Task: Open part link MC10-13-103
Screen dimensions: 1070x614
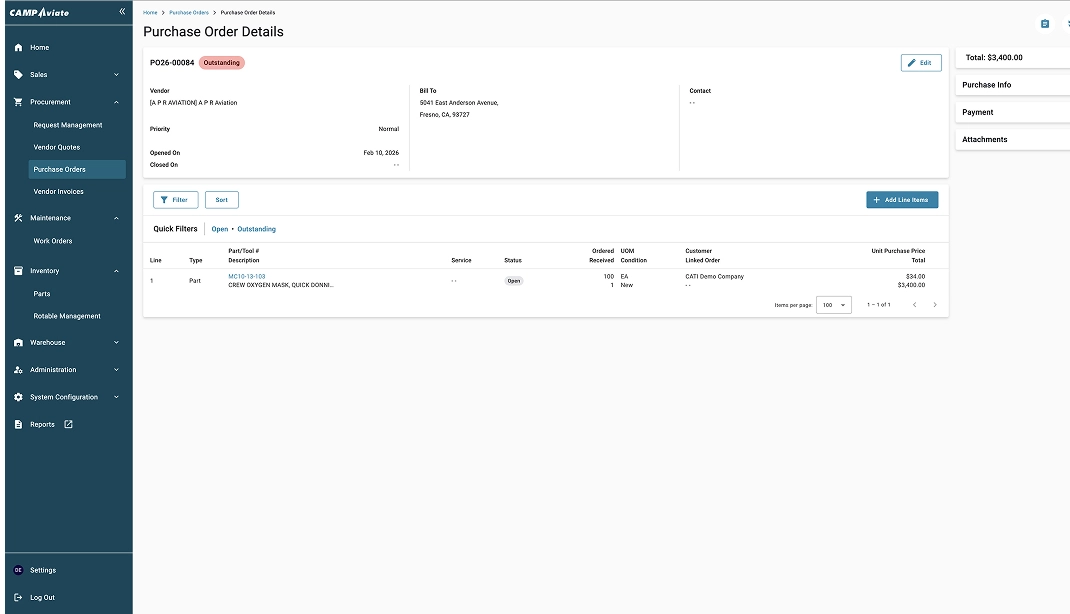Action: [246, 276]
